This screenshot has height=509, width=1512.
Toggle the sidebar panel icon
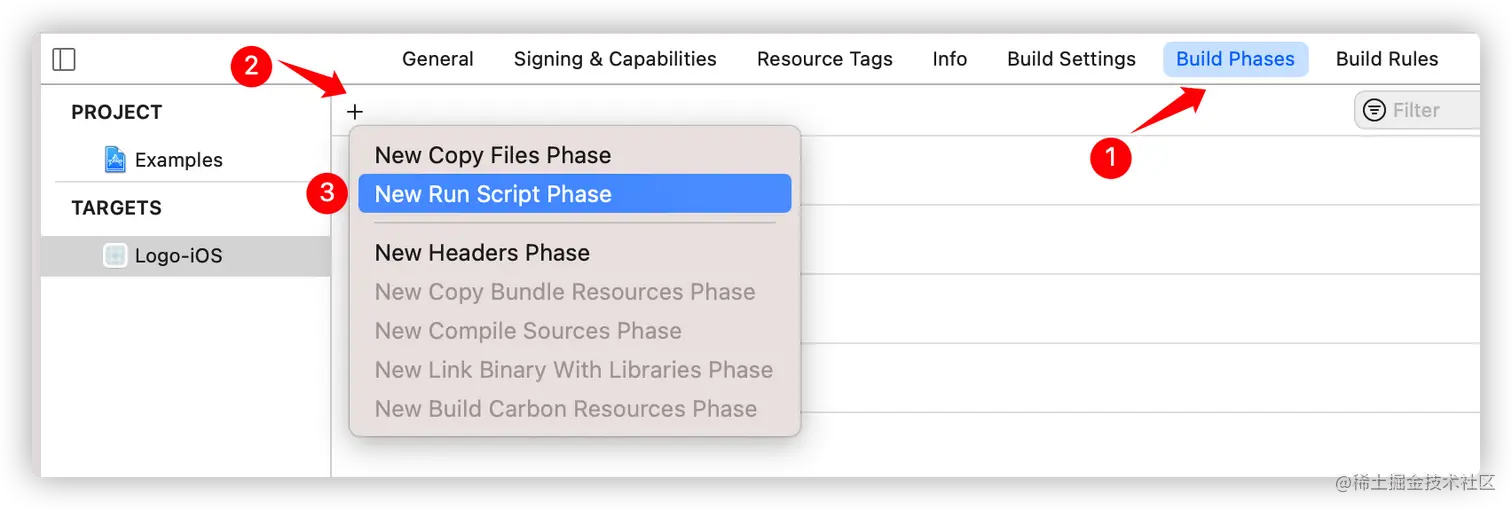pyautogui.click(x=64, y=60)
